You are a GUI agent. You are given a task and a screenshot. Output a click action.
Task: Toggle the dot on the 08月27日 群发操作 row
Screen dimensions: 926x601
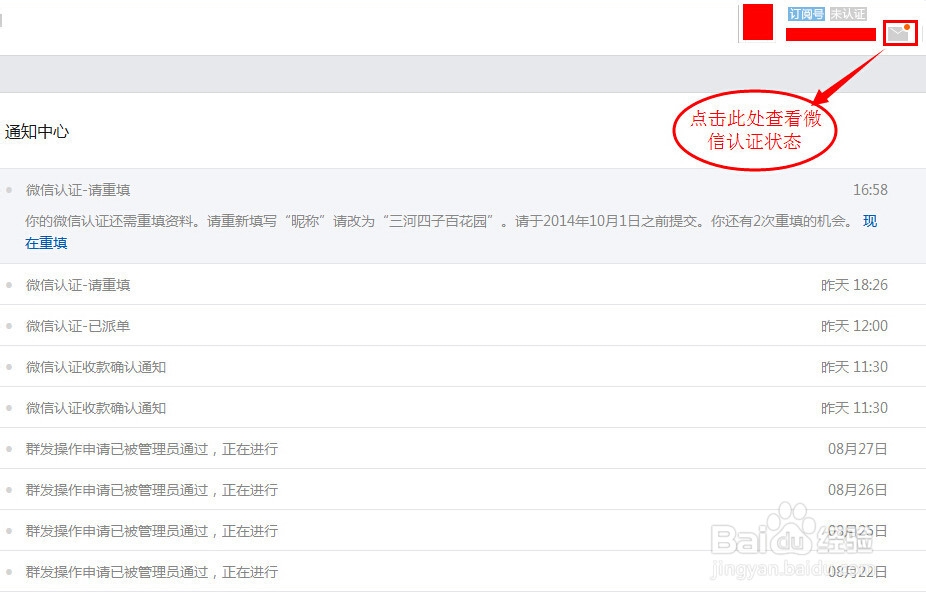pyautogui.click(x=10, y=448)
